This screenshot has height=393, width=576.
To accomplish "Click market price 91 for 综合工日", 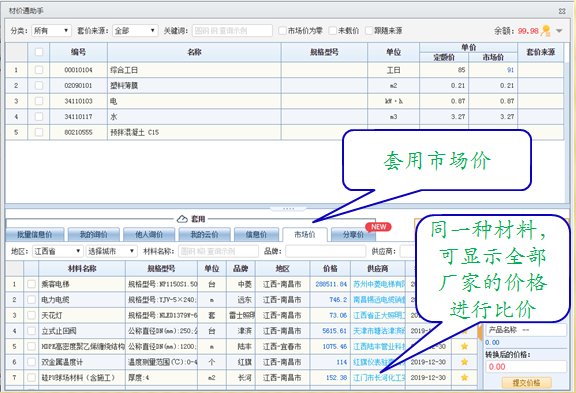I will point(510,70).
